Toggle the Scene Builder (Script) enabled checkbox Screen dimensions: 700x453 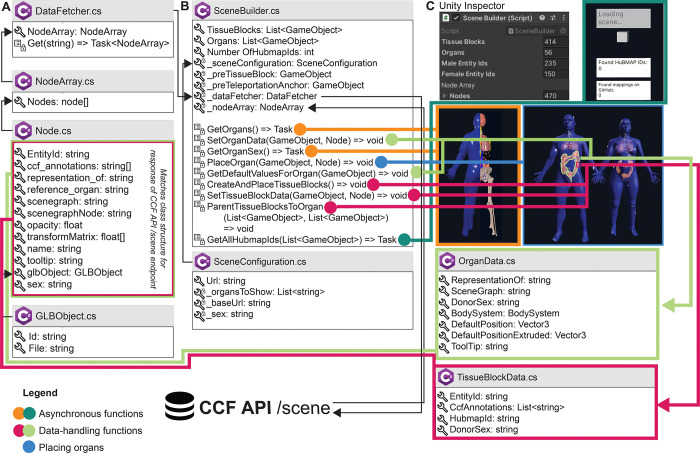[x=456, y=18]
